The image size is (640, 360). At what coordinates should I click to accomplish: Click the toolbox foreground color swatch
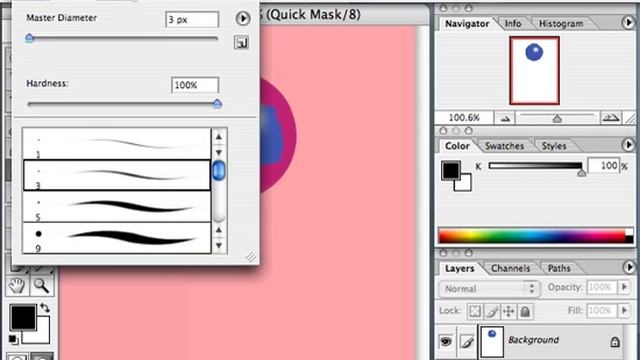(x=23, y=318)
